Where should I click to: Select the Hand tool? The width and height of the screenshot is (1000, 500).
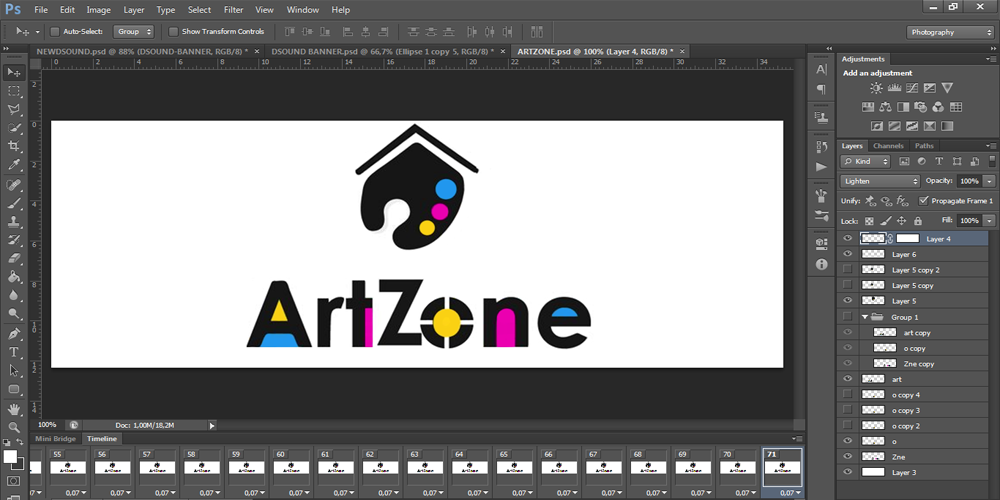(14, 409)
